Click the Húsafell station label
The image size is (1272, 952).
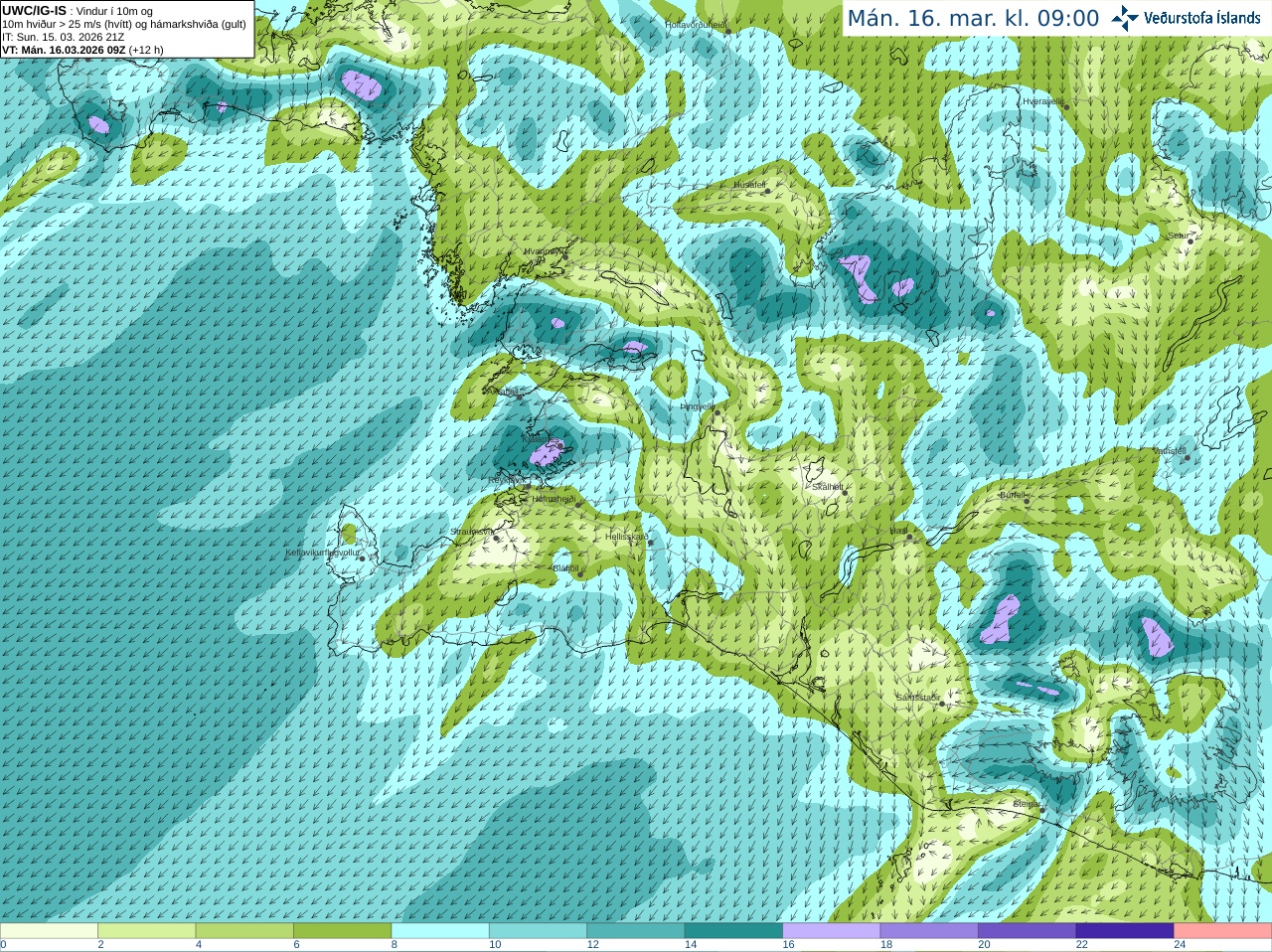pyautogui.click(x=749, y=185)
